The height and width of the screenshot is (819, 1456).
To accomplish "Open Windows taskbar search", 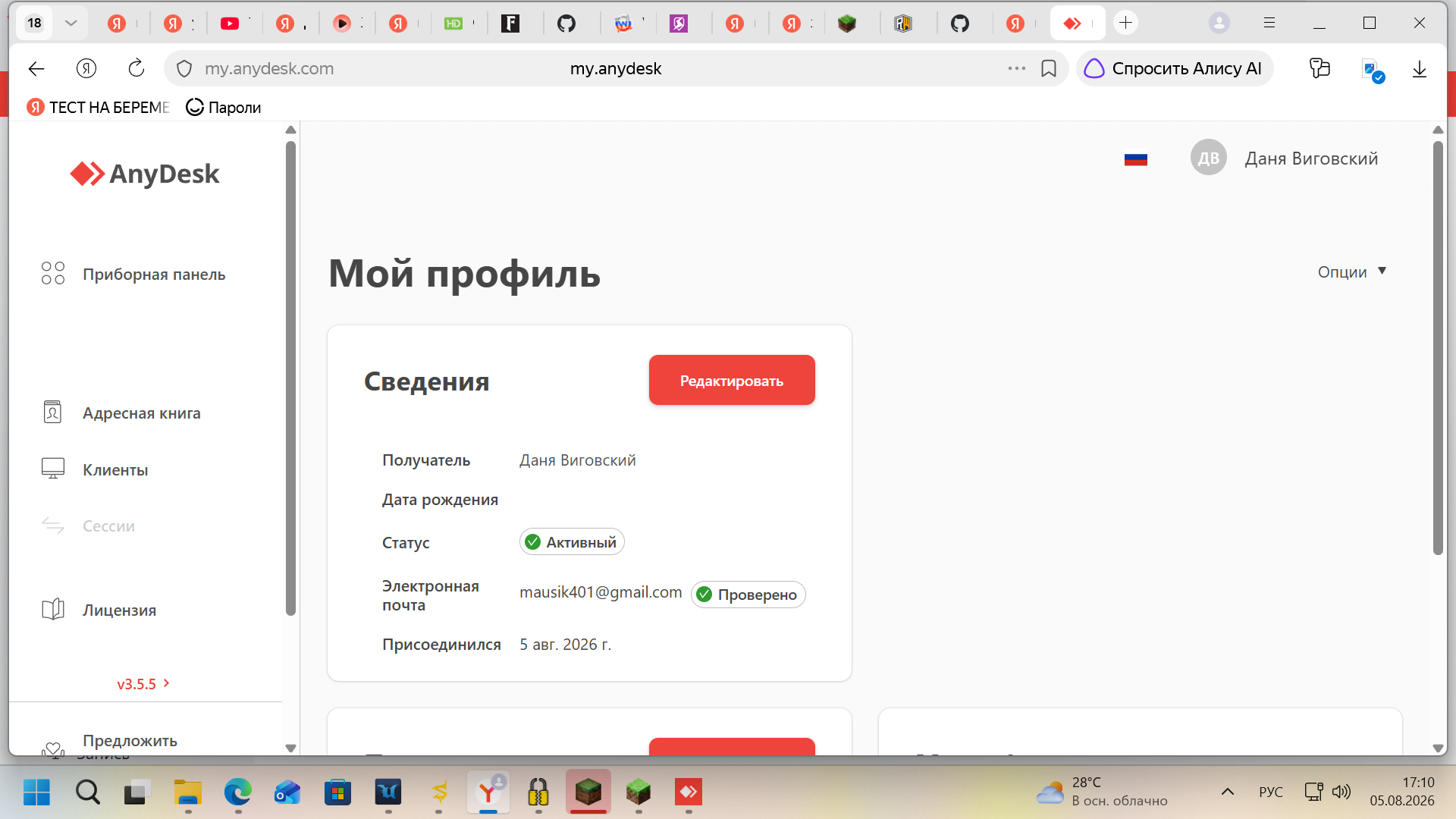I will (88, 792).
